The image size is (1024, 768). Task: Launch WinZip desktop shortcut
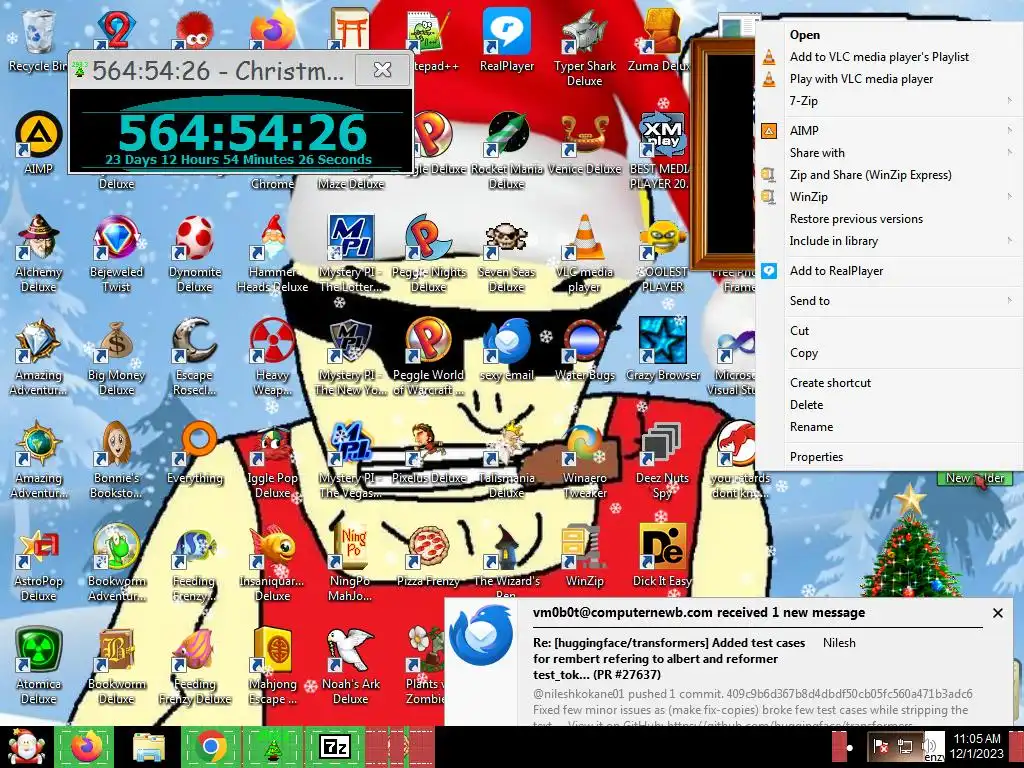tap(584, 555)
